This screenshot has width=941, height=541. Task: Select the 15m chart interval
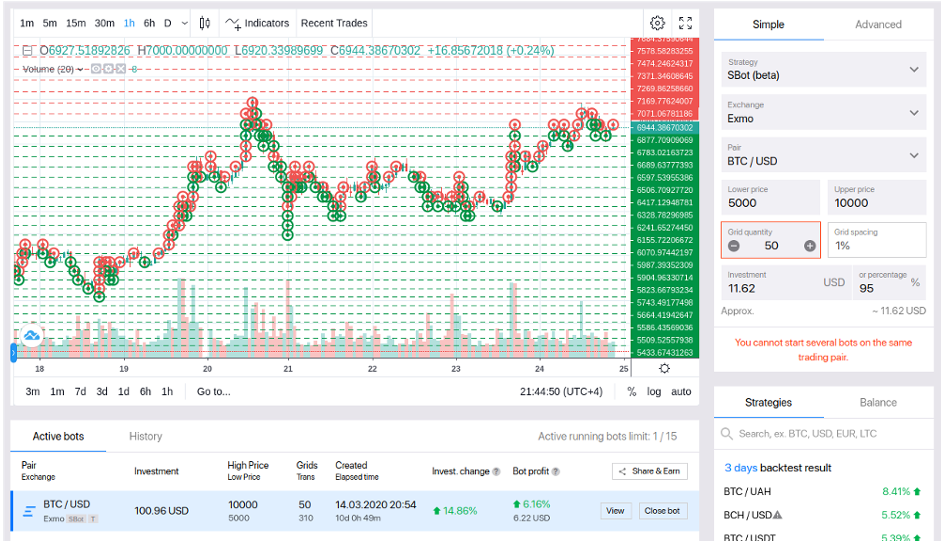(x=76, y=23)
